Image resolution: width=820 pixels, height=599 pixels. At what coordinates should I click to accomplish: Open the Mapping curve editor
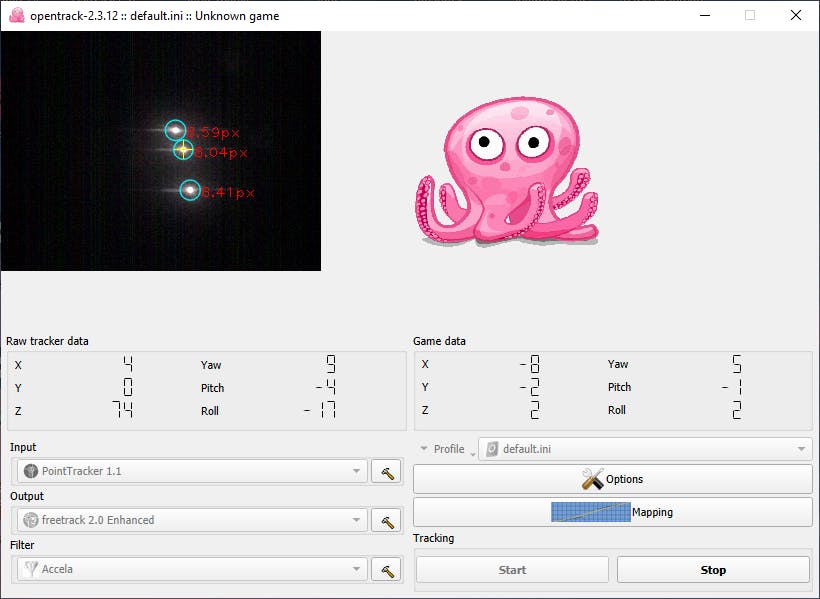612,512
